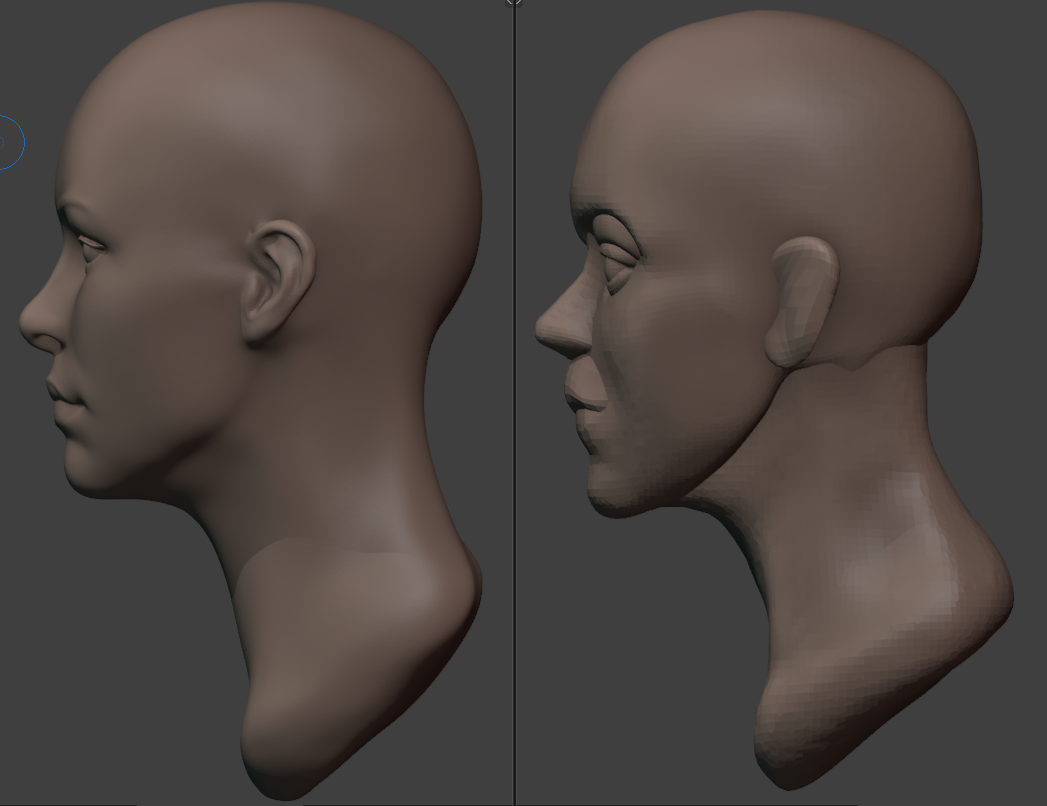Select the eye on the left head model

tap(90, 242)
